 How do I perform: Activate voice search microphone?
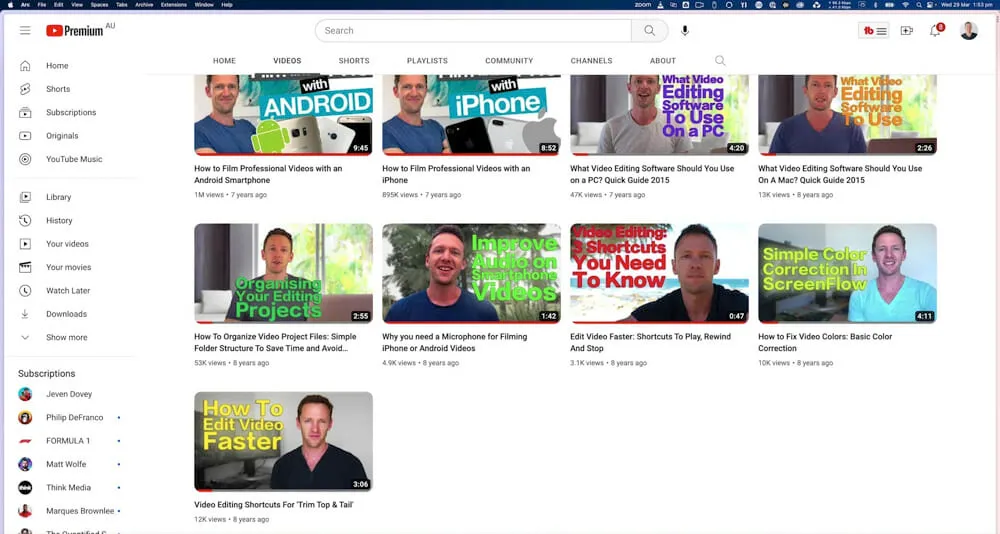(x=685, y=31)
